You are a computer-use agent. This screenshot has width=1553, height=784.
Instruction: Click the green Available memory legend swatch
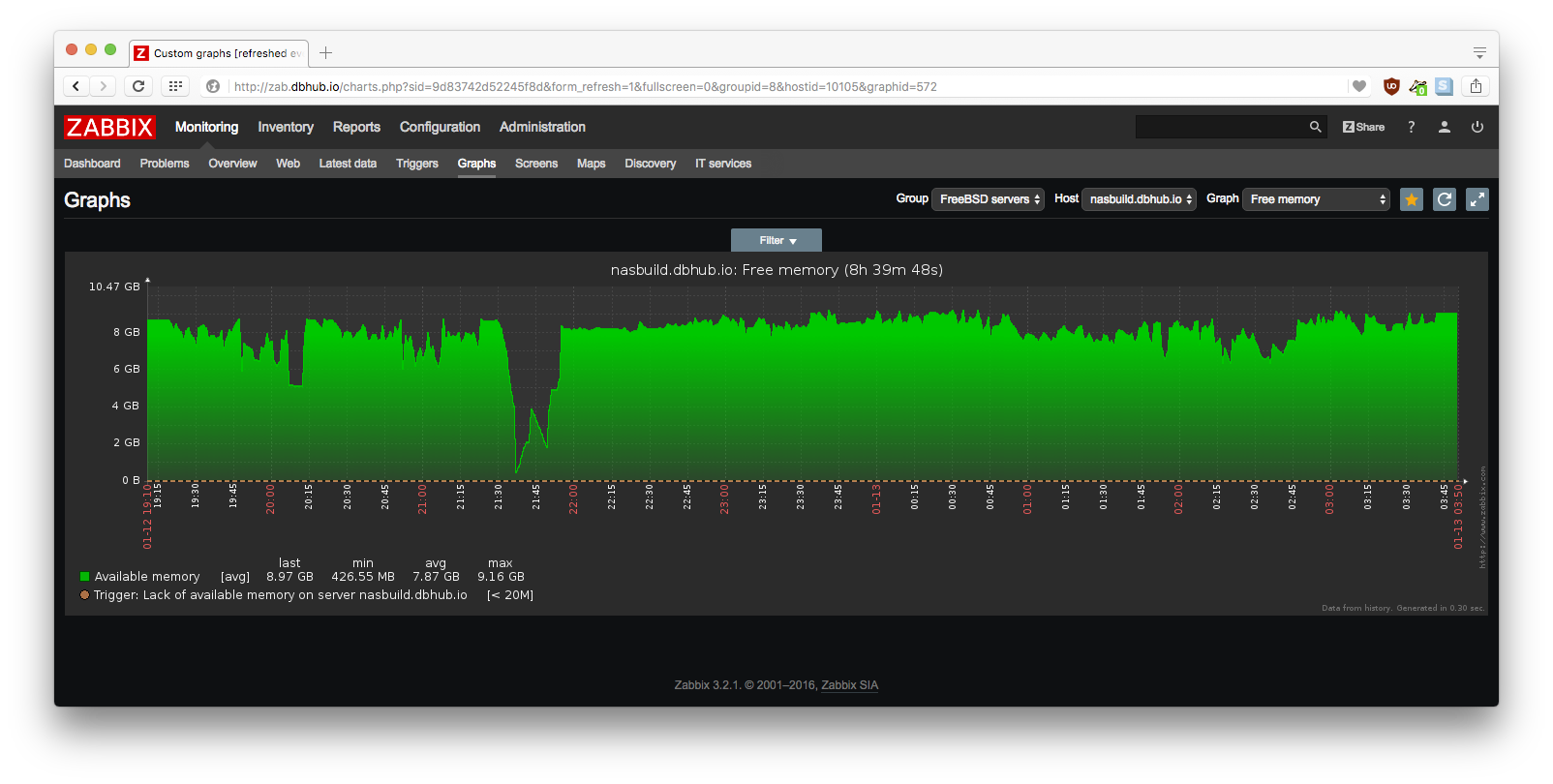[85, 577]
